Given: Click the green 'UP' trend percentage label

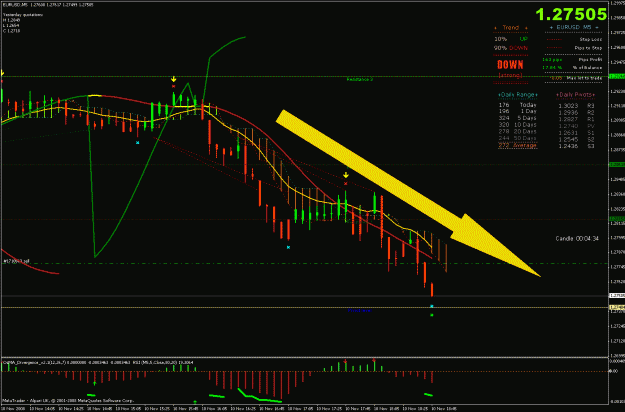Looking at the screenshot, I should [523, 39].
